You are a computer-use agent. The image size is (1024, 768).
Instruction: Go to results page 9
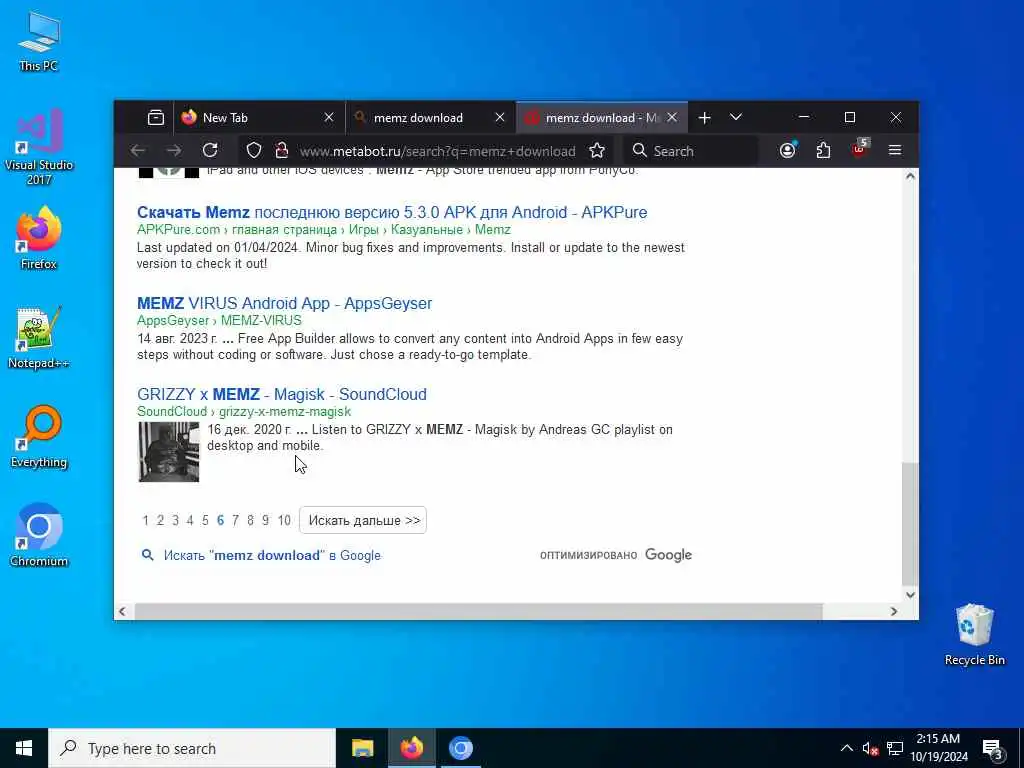click(x=265, y=520)
